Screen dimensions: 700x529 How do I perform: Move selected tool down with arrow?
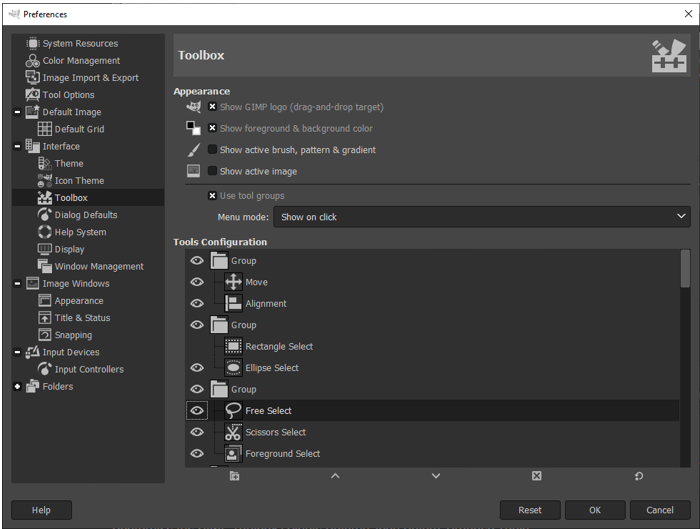(x=436, y=476)
